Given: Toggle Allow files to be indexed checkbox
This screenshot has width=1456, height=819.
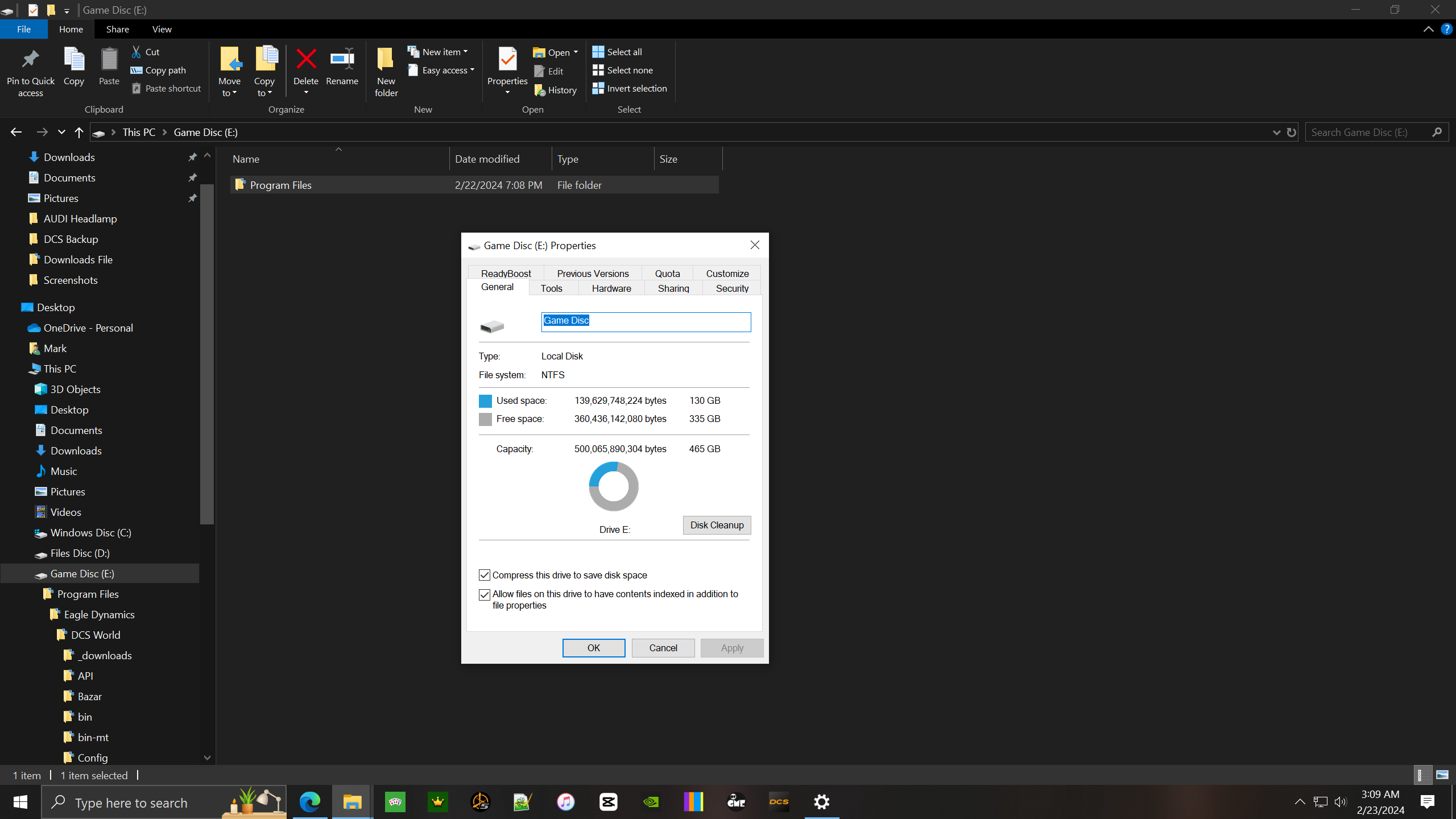Looking at the screenshot, I should coord(485,594).
